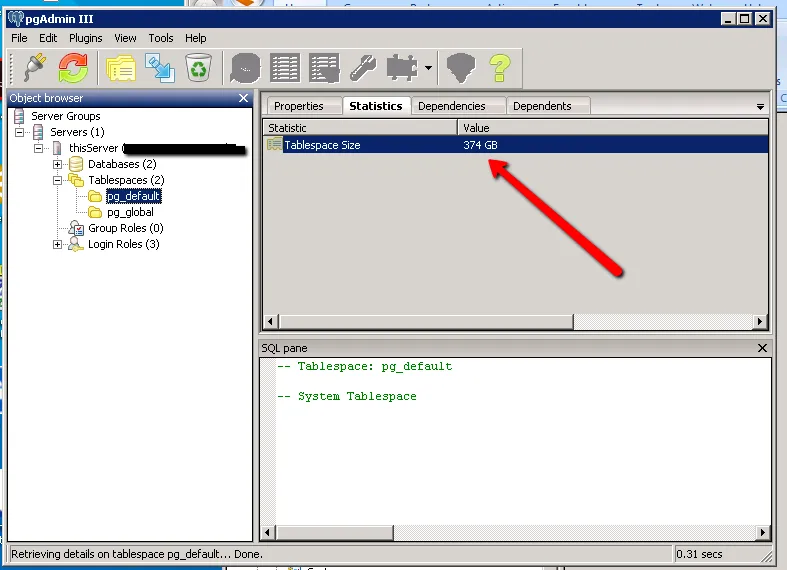Select Group Roles (0) label

(x=126, y=228)
